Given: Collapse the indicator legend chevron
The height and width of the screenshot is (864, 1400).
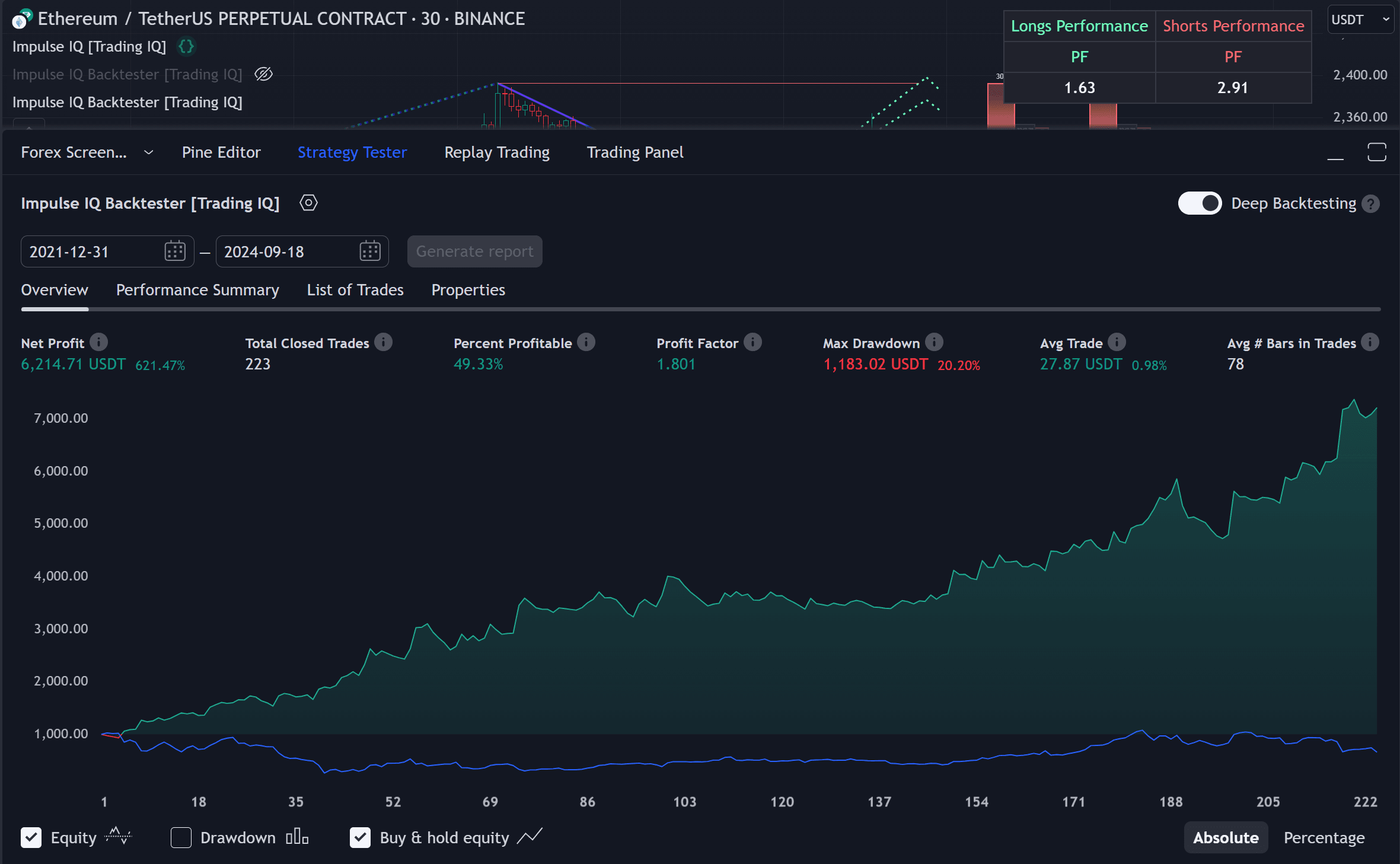Looking at the screenshot, I should tap(28, 124).
